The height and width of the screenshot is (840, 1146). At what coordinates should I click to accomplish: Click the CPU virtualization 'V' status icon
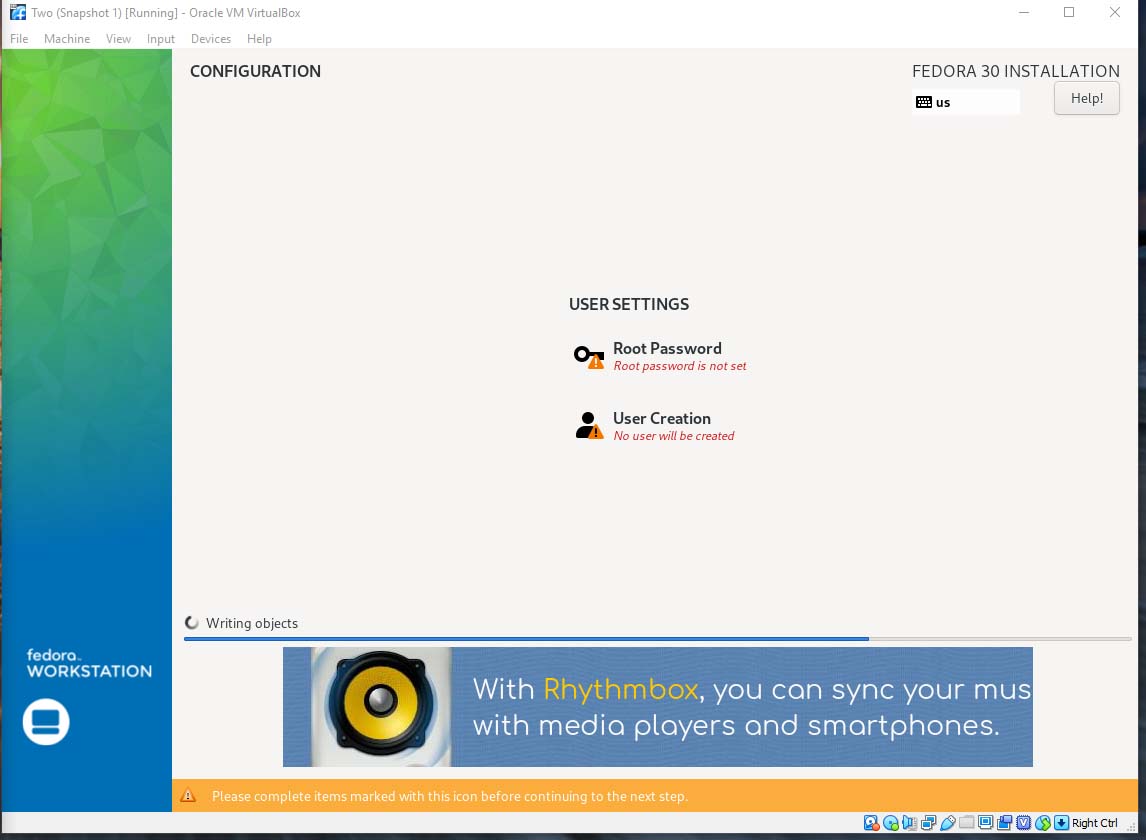click(1023, 823)
